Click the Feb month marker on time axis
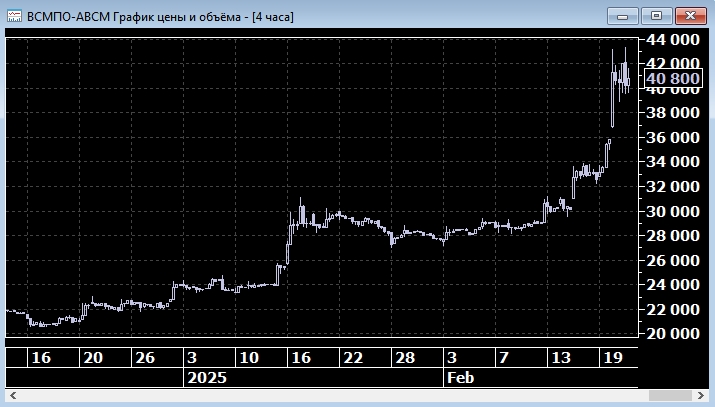This screenshot has height=407, width=715. (x=460, y=378)
